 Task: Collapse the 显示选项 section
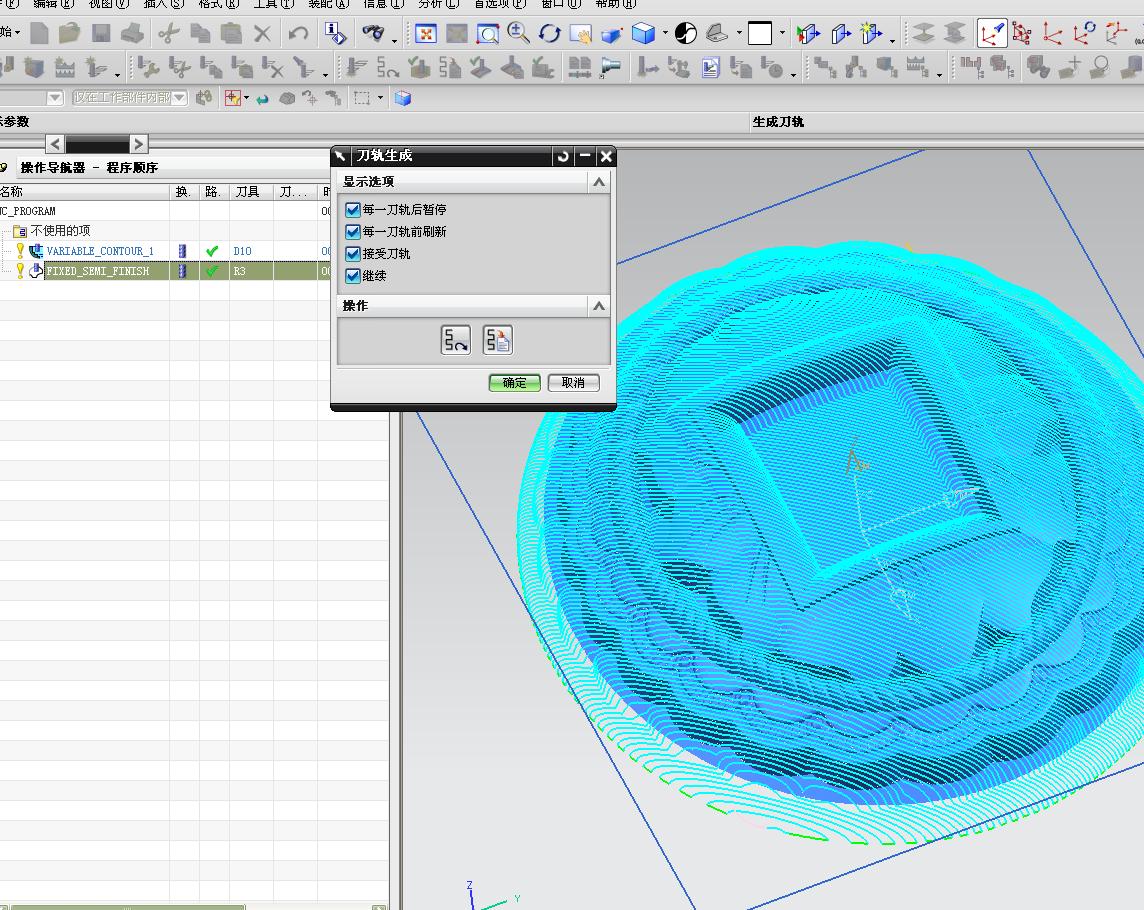coord(599,182)
